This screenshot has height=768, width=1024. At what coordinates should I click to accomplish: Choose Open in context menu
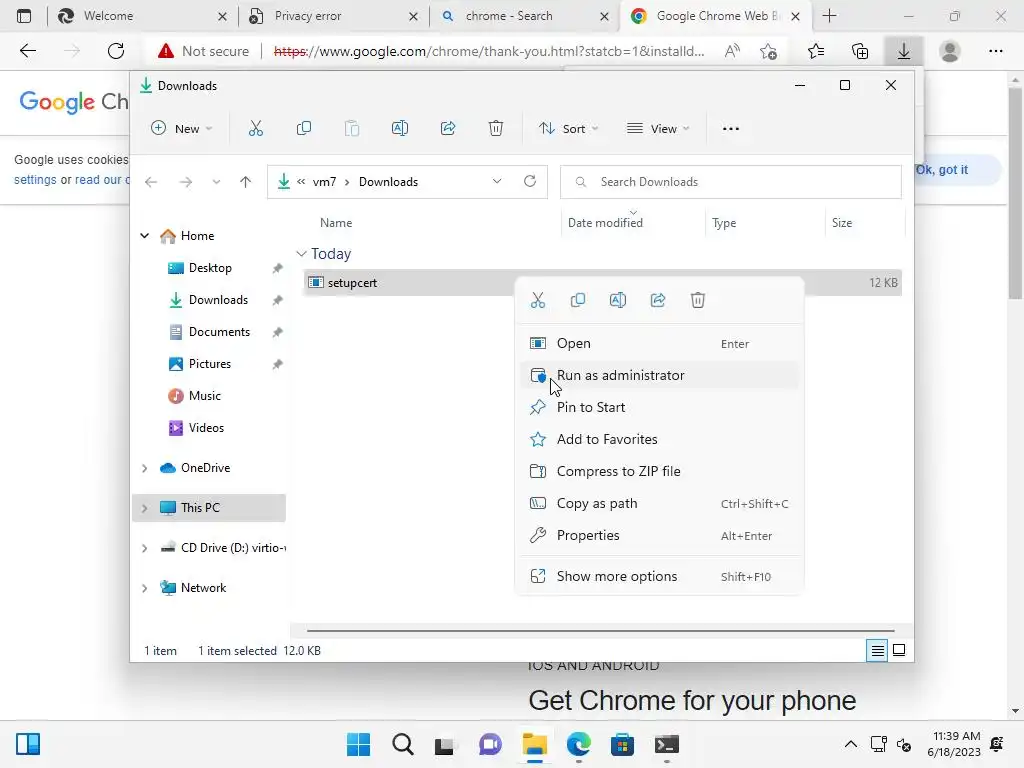[659, 344]
